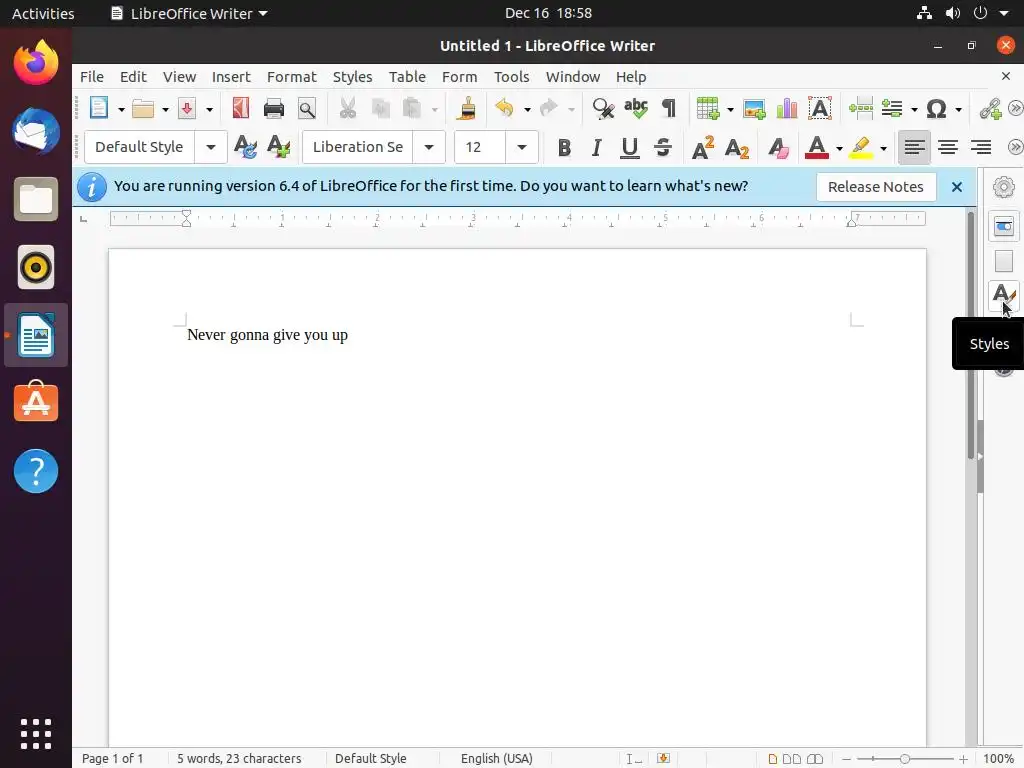Open Find and Replace icon
1024x768 pixels.
[x=603, y=108]
